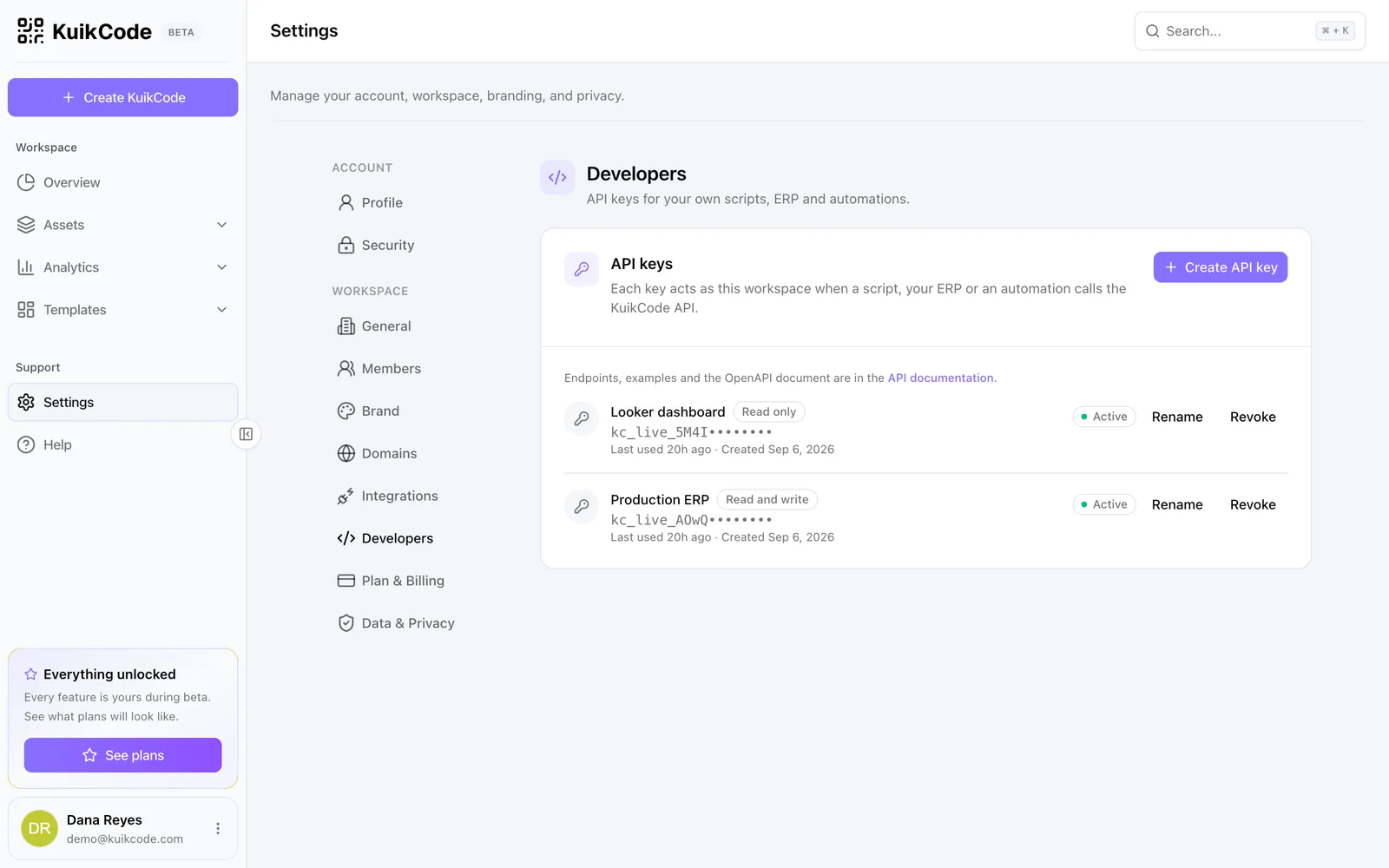
Task: Click the DR user avatar
Action: click(39, 829)
